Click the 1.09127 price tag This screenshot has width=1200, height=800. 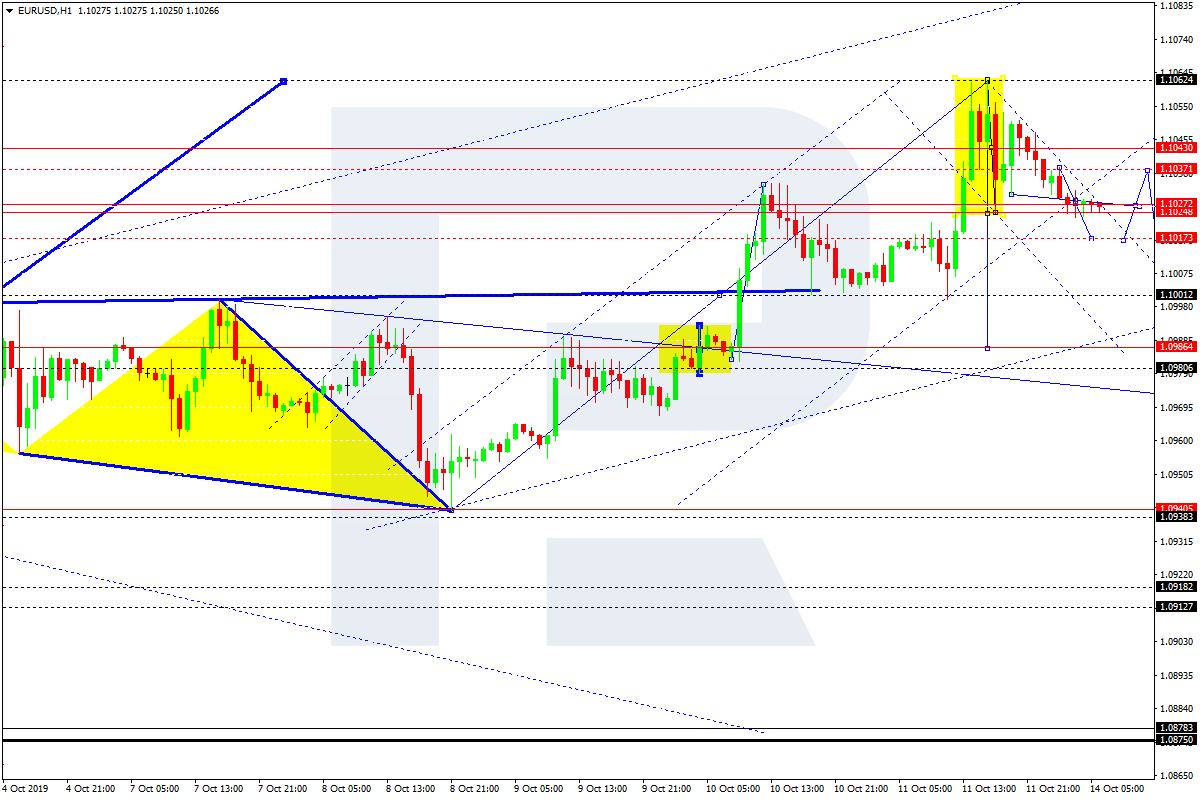click(x=1175, y=608)
